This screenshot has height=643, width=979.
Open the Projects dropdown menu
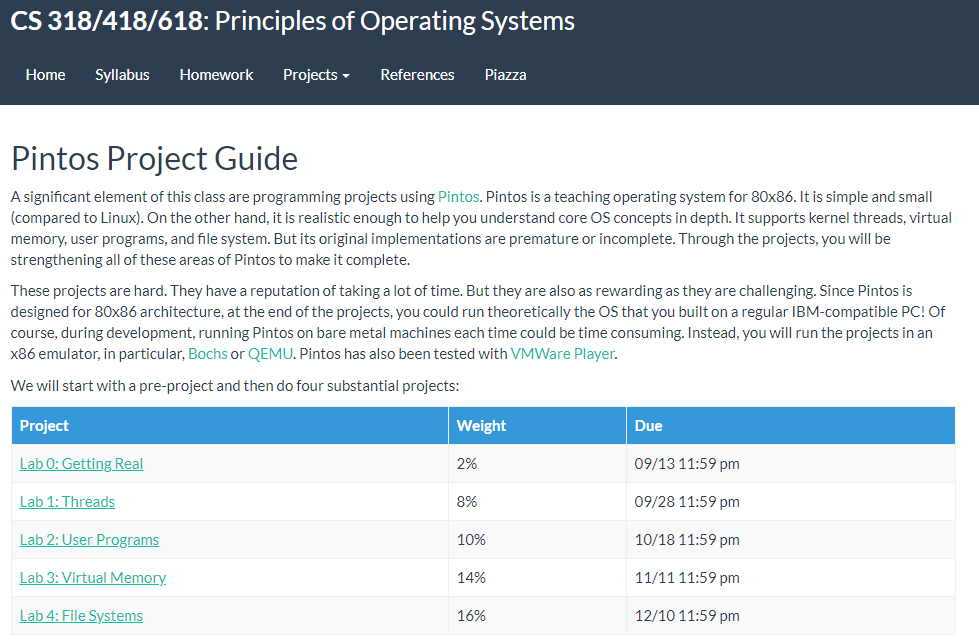pos(316,75)
